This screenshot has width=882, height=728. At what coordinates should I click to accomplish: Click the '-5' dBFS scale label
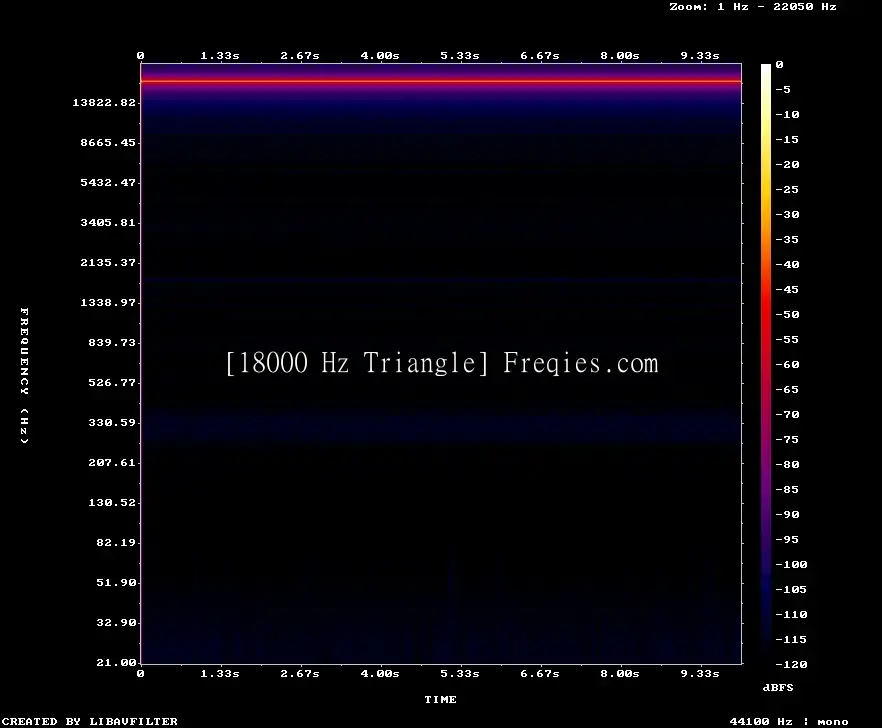(x=783, y=89)
